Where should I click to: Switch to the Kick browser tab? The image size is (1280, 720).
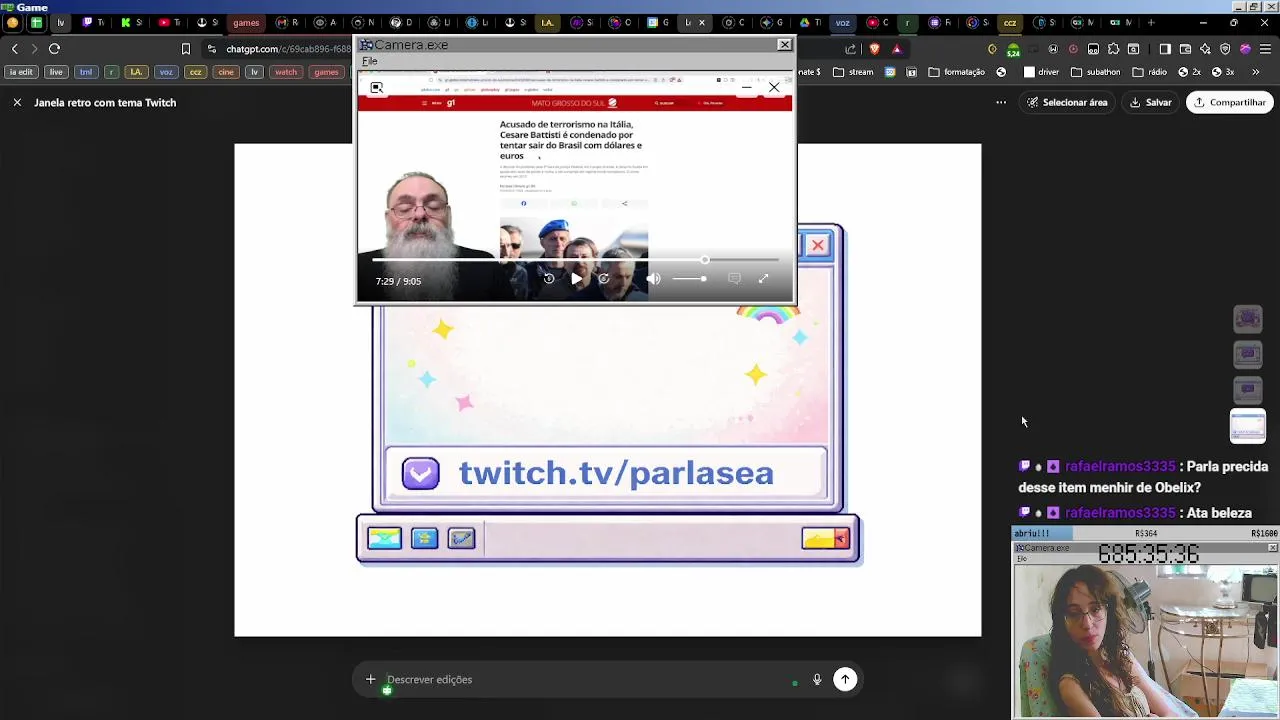pyautogui.click(x=130, y=22)
